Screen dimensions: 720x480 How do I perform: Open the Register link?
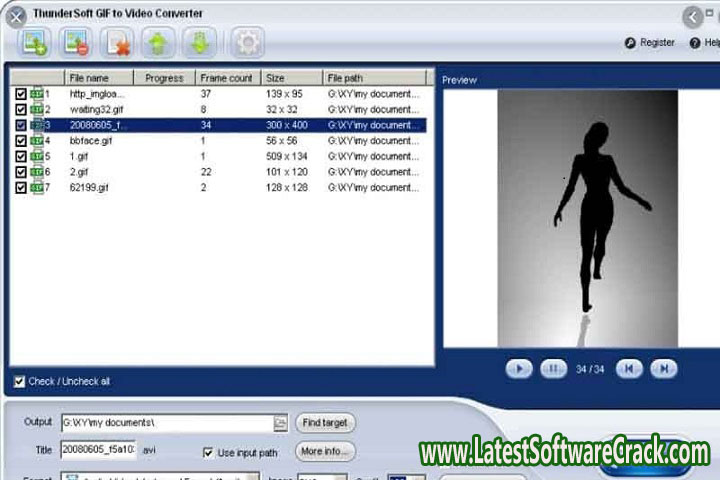(x=649, y=43)
